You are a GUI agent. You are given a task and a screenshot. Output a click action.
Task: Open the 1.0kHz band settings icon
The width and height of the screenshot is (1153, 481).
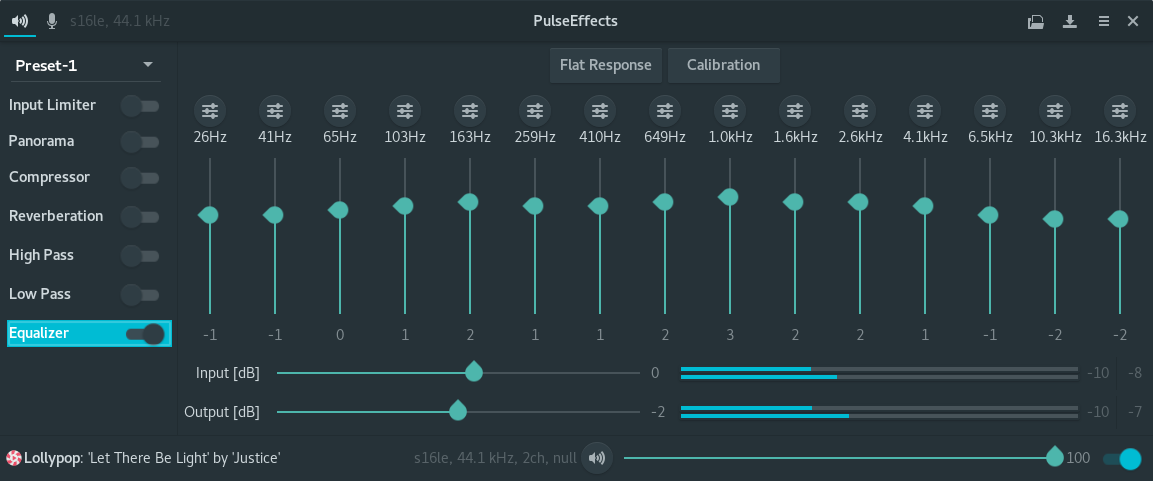click(x=729, y=110)
